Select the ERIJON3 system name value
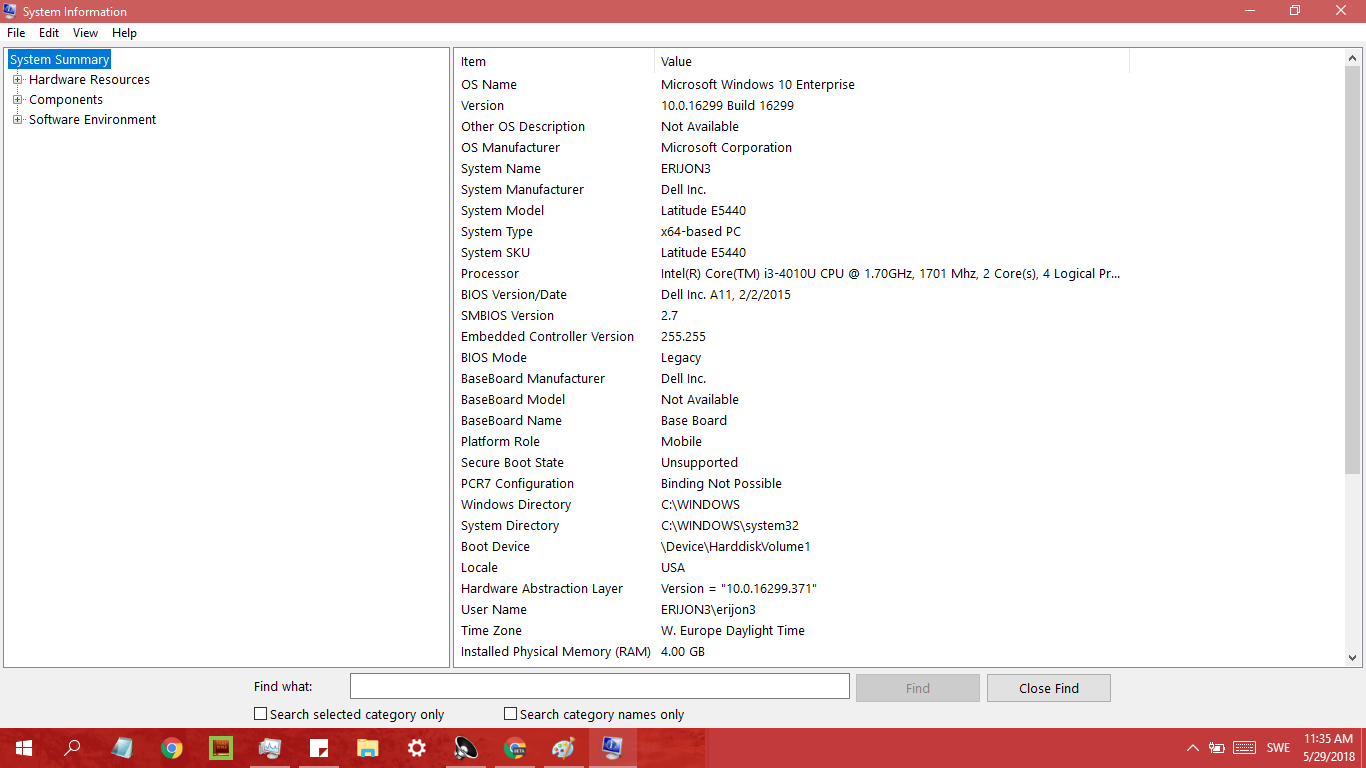Image resolution: width=1366 pixels, height=768 pixels. [686, 169]
